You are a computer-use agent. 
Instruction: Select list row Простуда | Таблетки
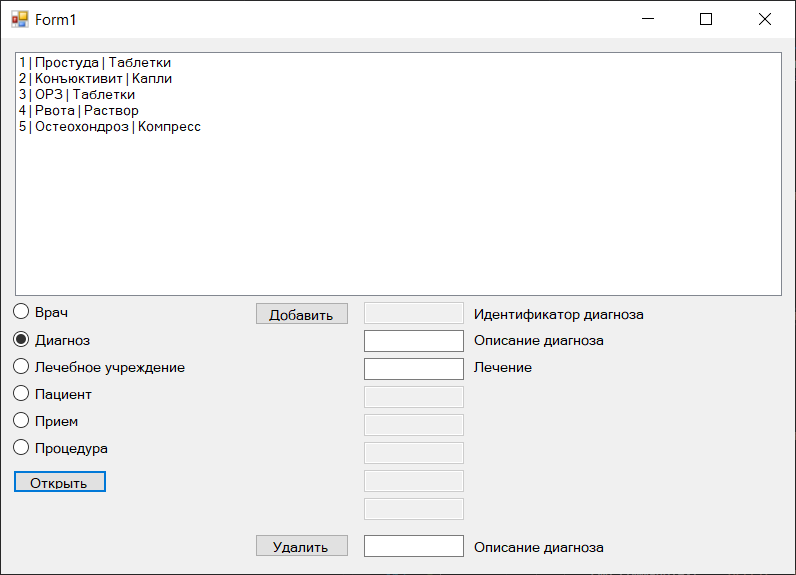(95, 62)
